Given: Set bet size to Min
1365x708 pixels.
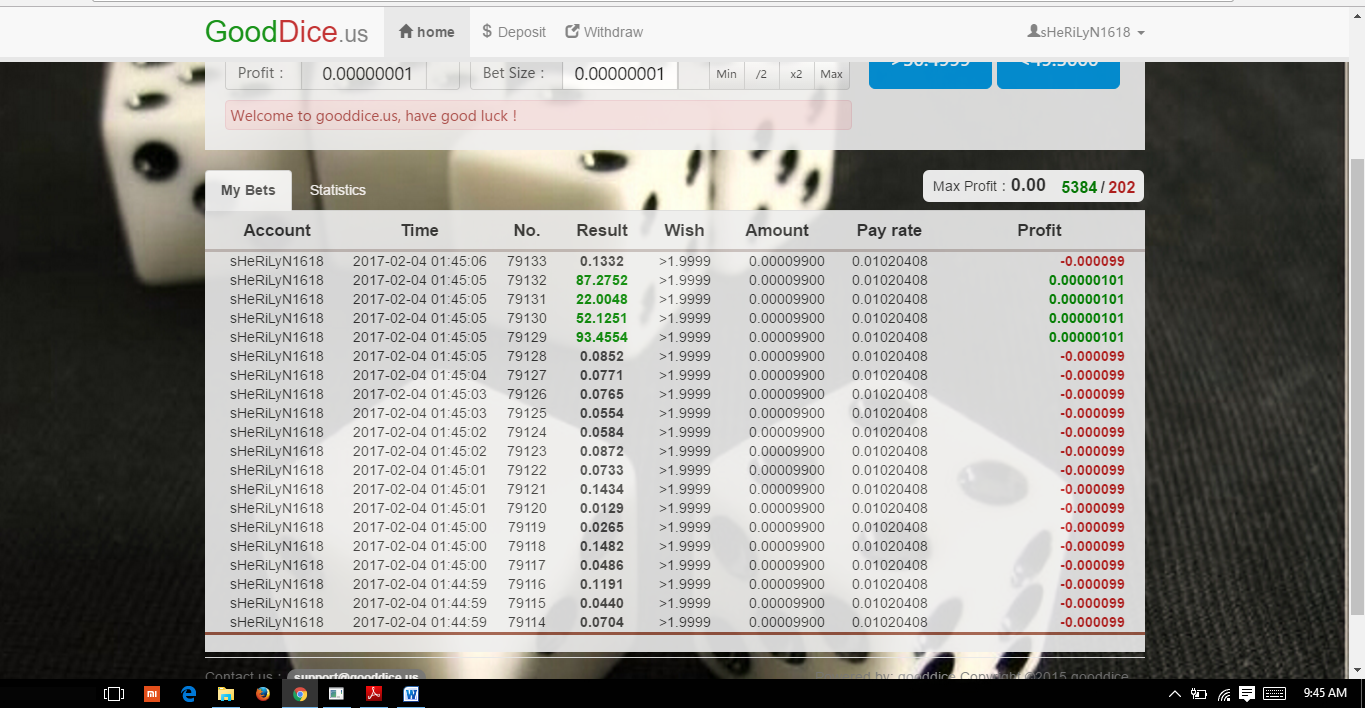Looking at the screenshot, I should 726,74.
